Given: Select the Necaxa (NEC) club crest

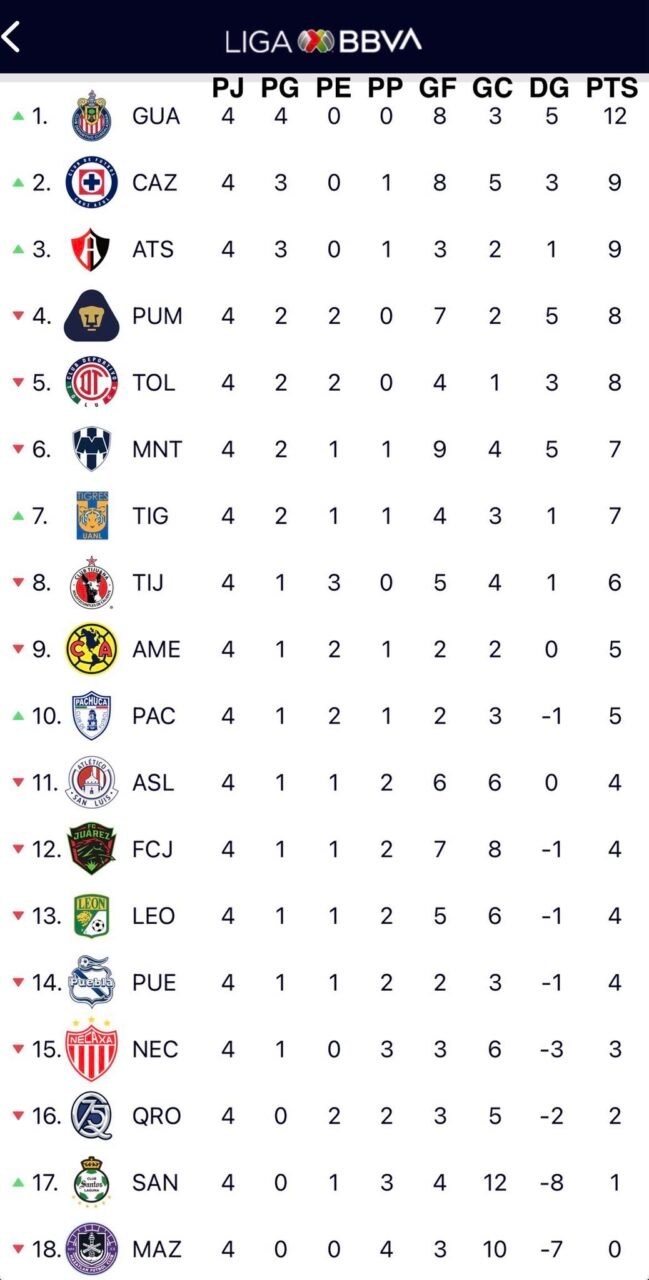Looking at the screenshot, I should point(90,1049).
